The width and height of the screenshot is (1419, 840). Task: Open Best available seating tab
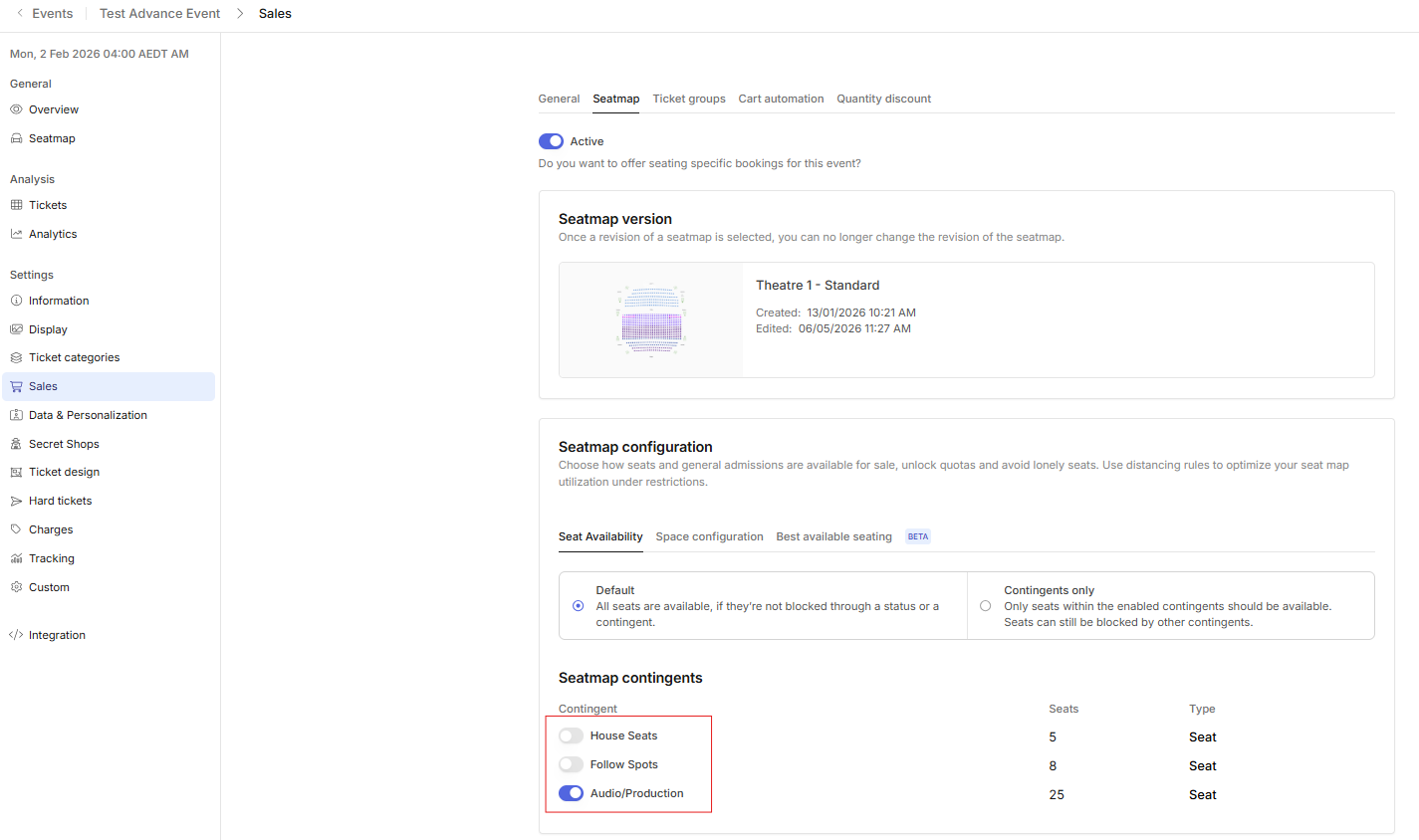pyautogui.click(x=833, y=536)
